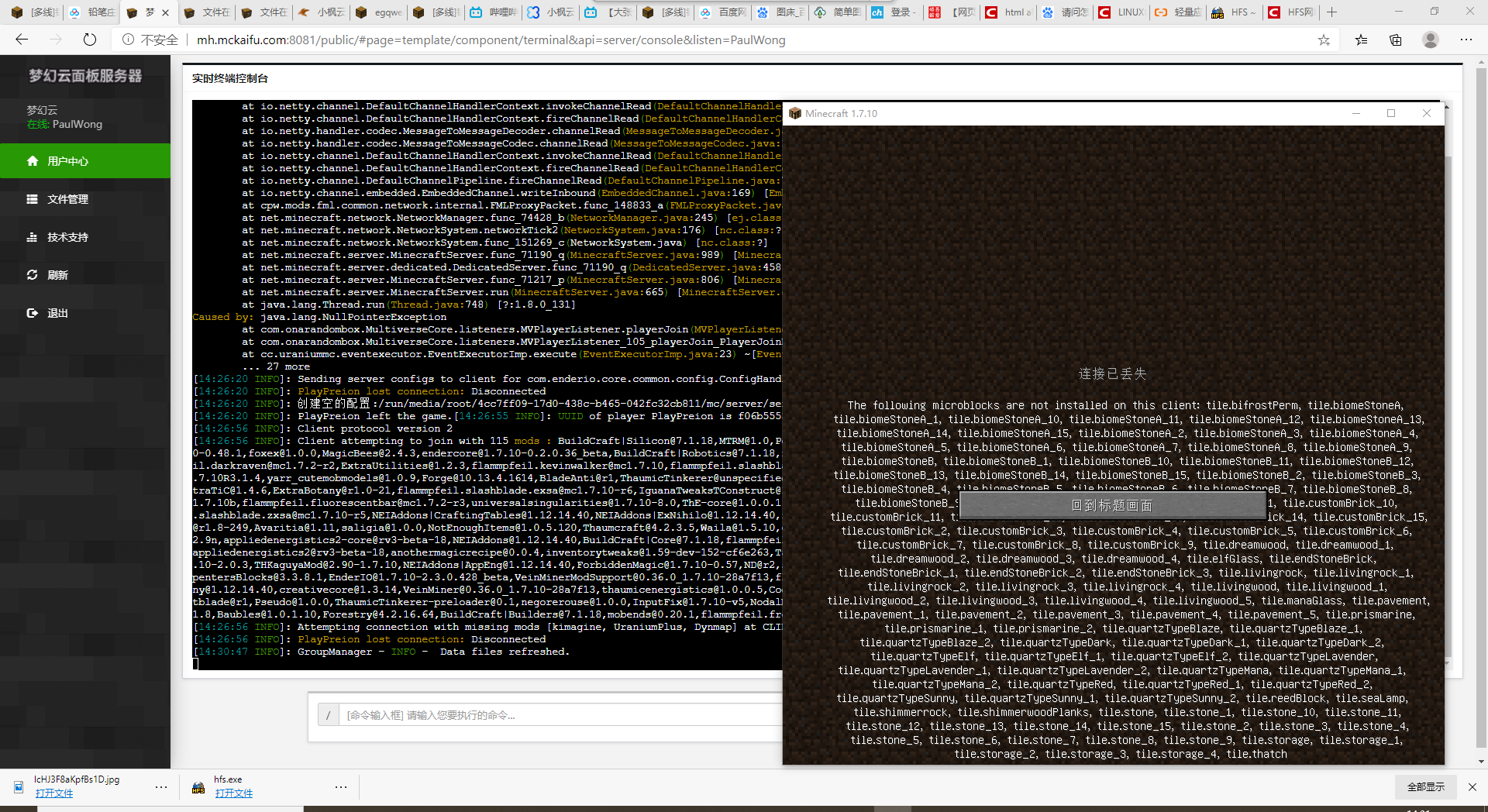Open options for hfs.exe download
1488x812 pixels.
pyautogui.click(x=341, y=787)
